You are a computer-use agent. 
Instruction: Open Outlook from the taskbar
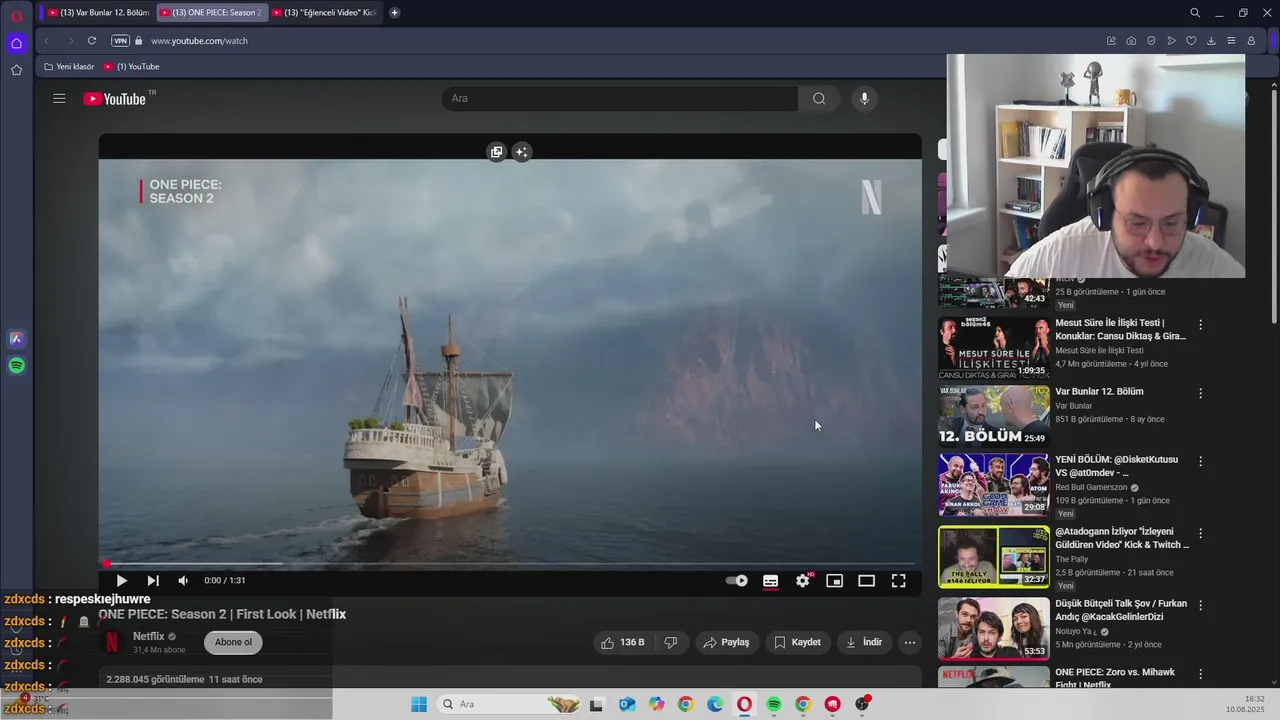pyautogui.click(x=627, y=704)
